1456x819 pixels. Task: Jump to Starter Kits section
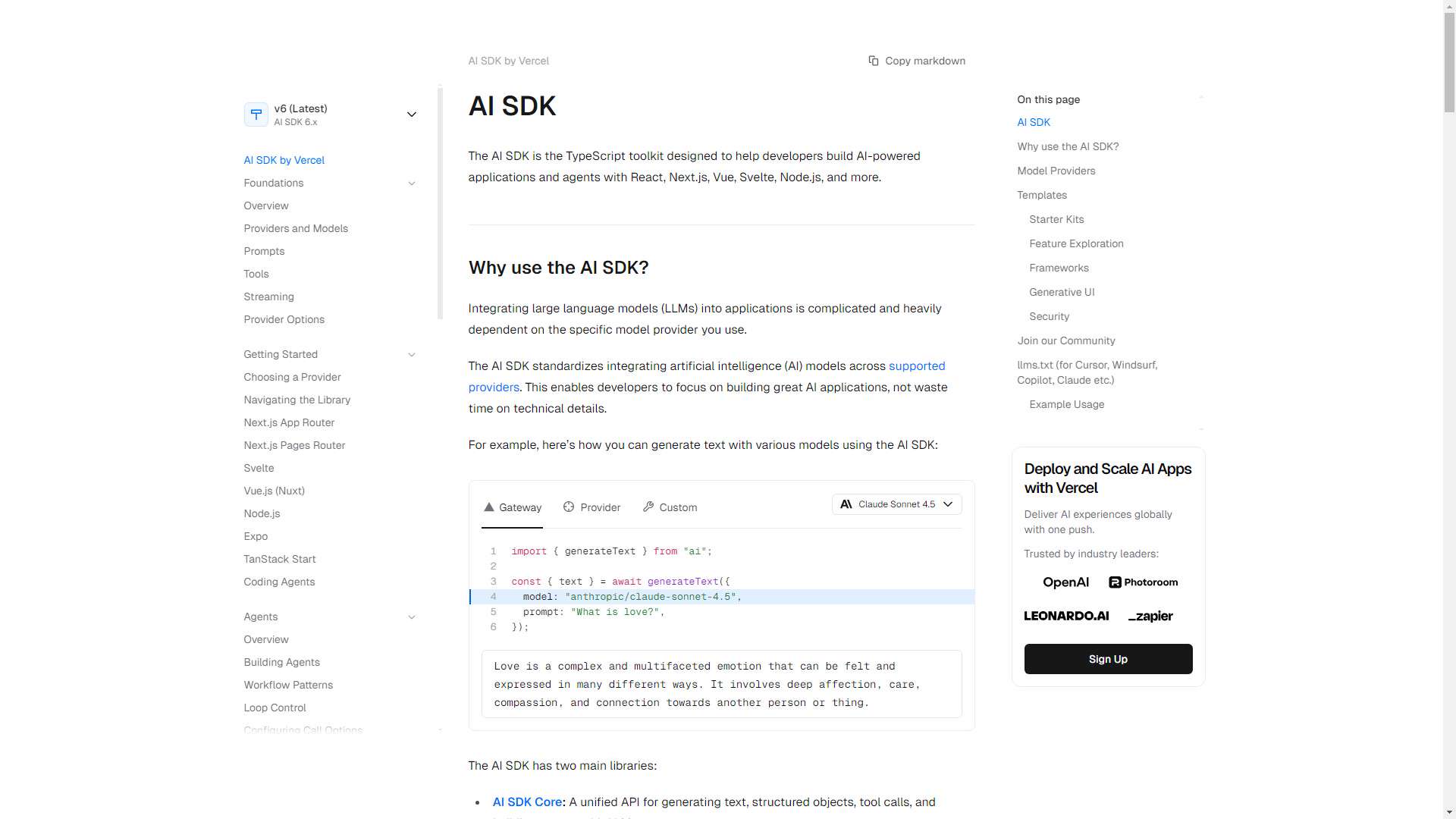pyautogui.click(x=1056, y=220)
